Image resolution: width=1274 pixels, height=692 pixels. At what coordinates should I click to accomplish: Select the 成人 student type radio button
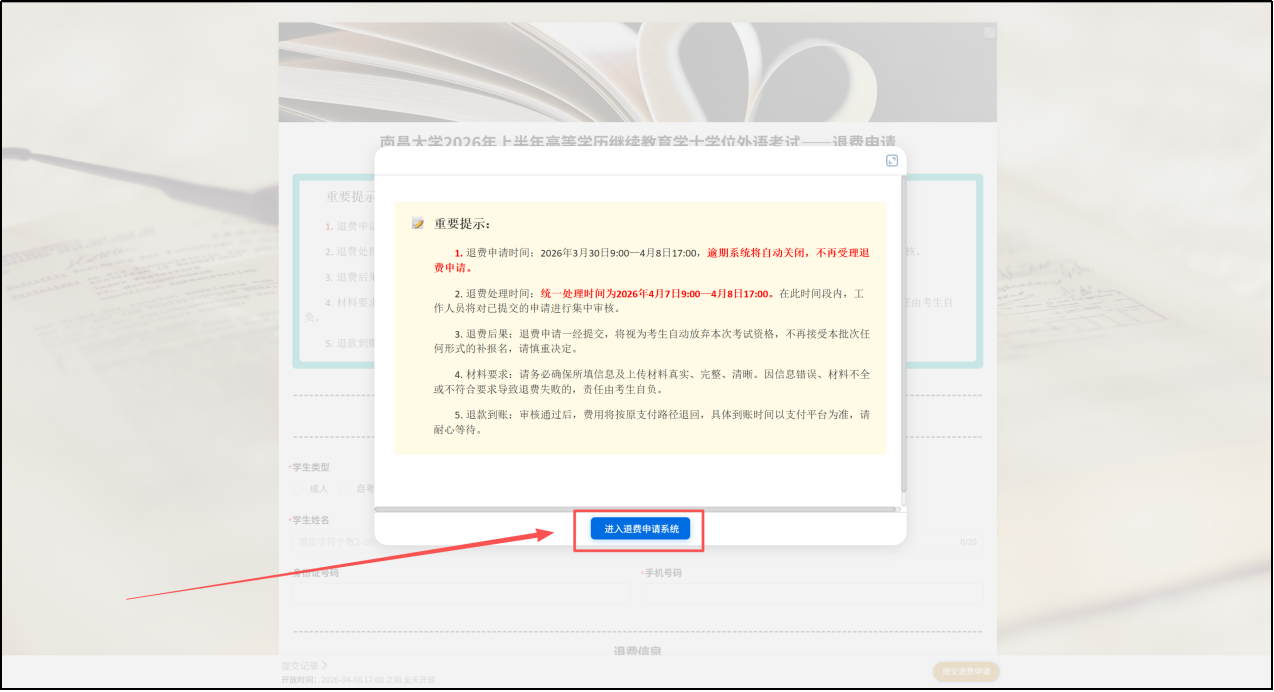[x=297, y=489]
